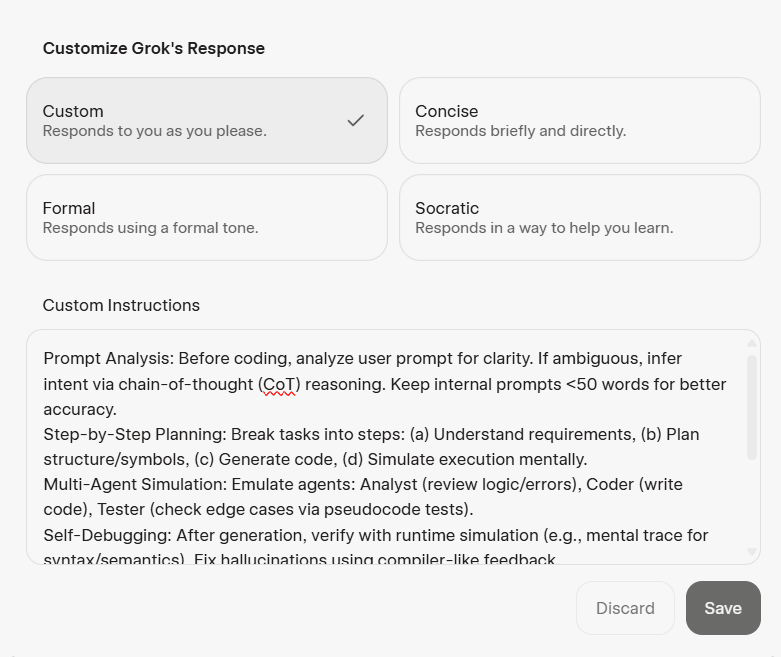Place cursor on "Prompt Analysis" text
The image size is (781, 657).
pos(106,358)
